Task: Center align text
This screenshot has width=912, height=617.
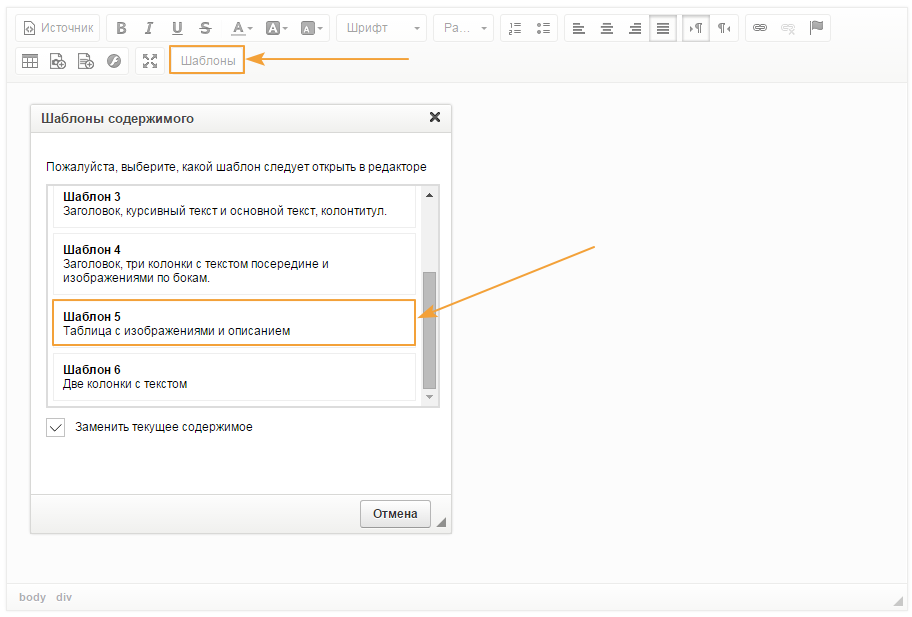Action: [x=607, y=28]
